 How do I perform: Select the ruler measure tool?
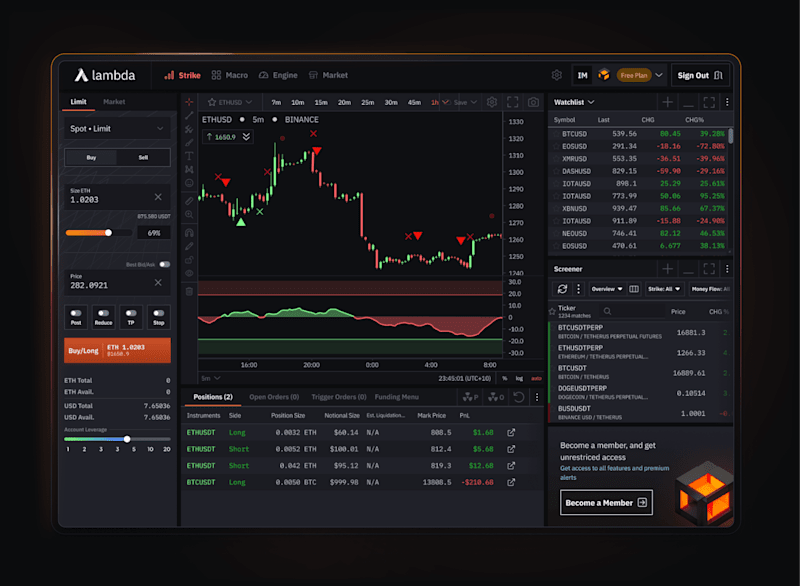click(189, 201)
